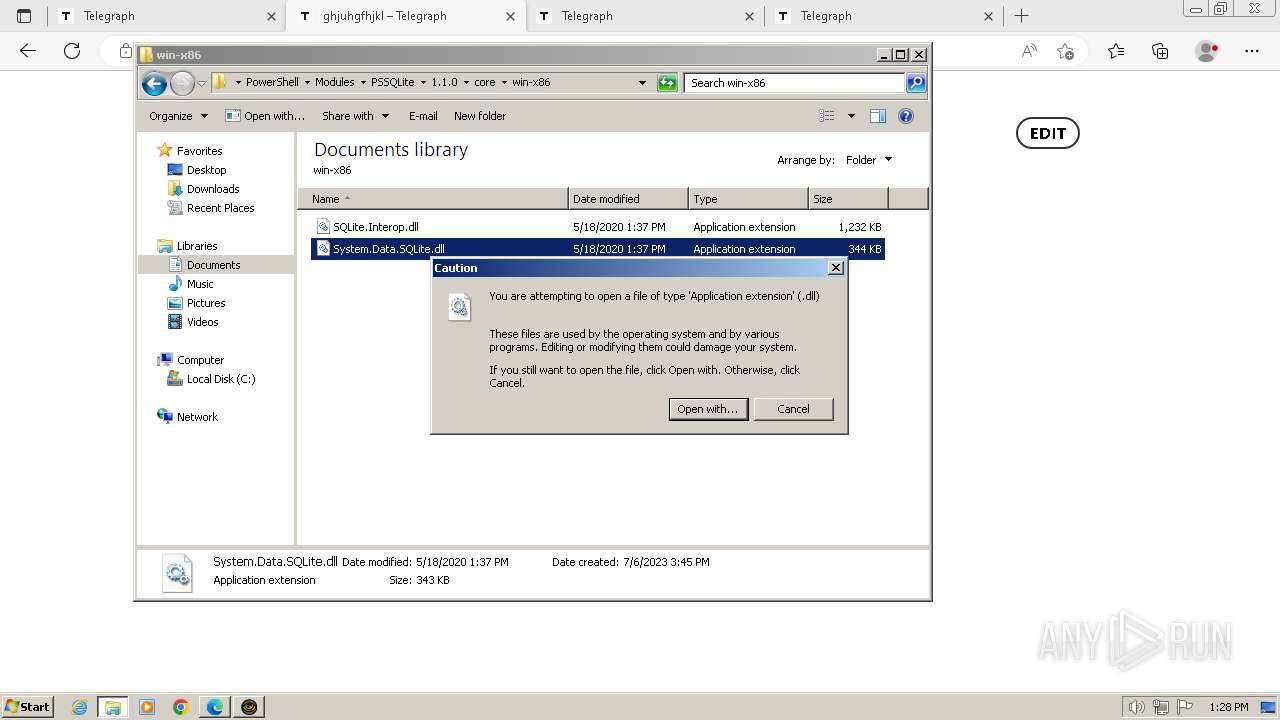Open the Arrange by Folder dropdown

coord(868,160)
